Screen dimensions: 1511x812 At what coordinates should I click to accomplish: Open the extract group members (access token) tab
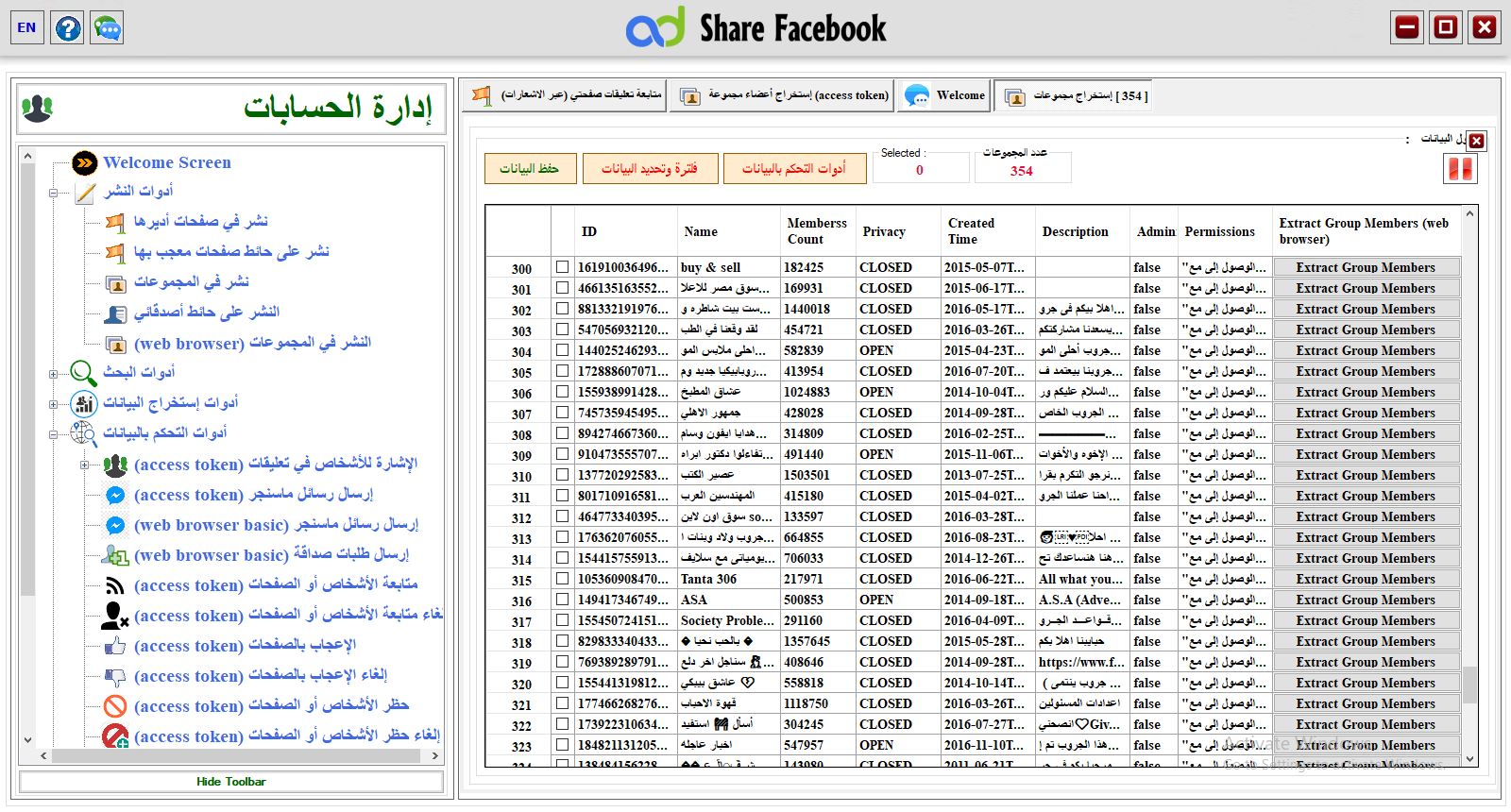(x=782, y=95)
